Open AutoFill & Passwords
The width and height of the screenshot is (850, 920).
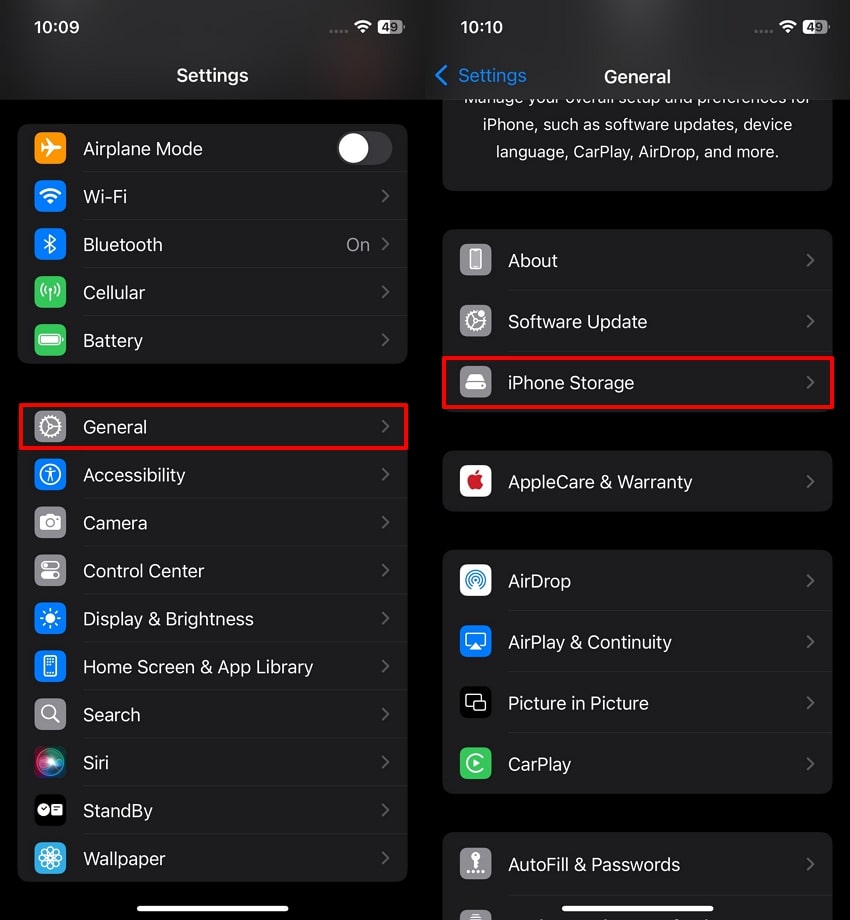click(x=637, y=864)
